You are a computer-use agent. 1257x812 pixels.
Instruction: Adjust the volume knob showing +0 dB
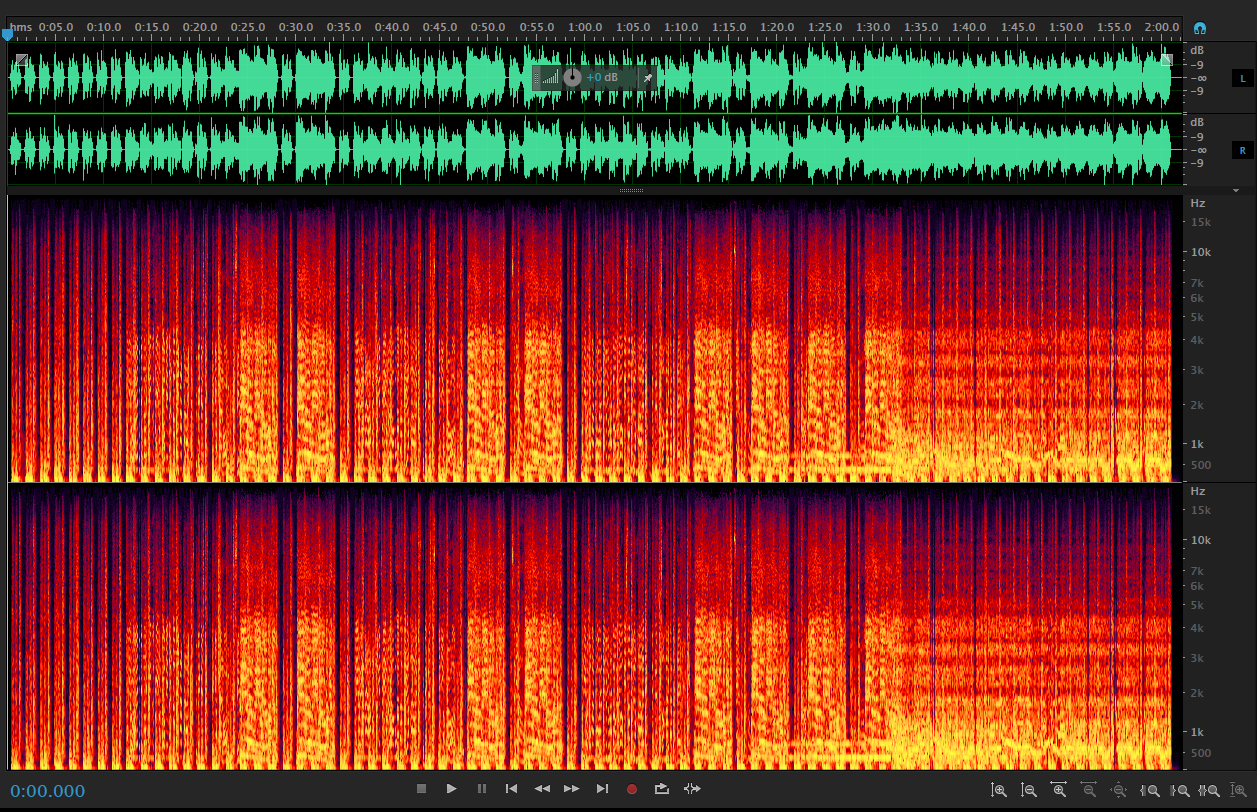pos(570,77)
